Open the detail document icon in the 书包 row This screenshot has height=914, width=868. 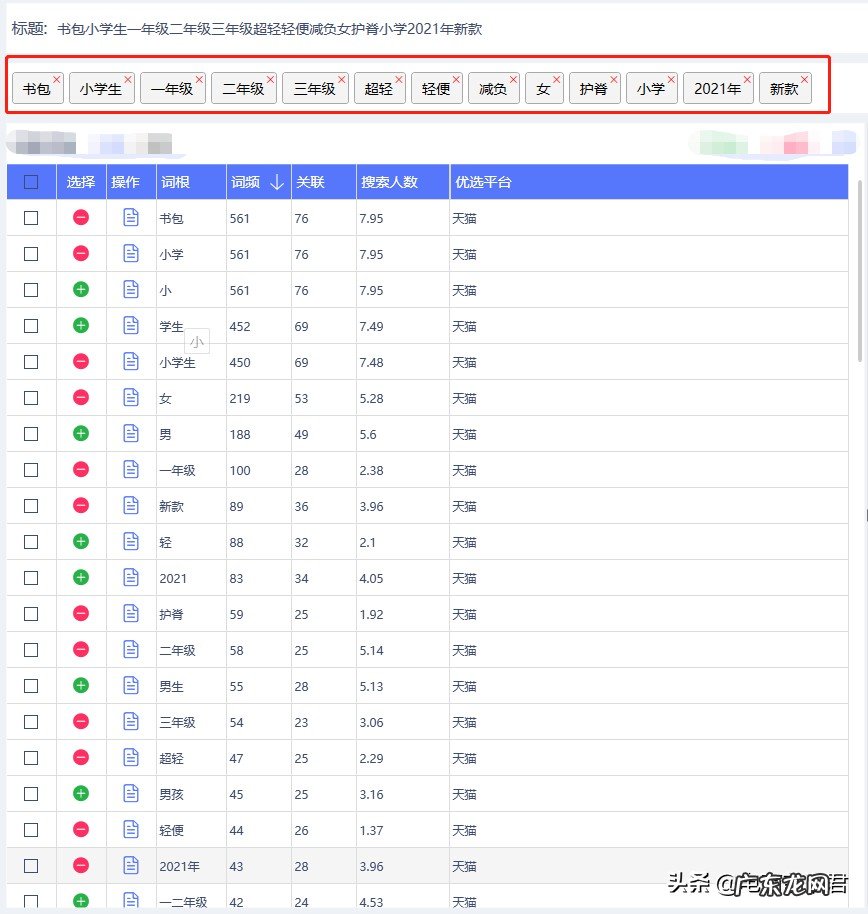click(x=131, y=218)
